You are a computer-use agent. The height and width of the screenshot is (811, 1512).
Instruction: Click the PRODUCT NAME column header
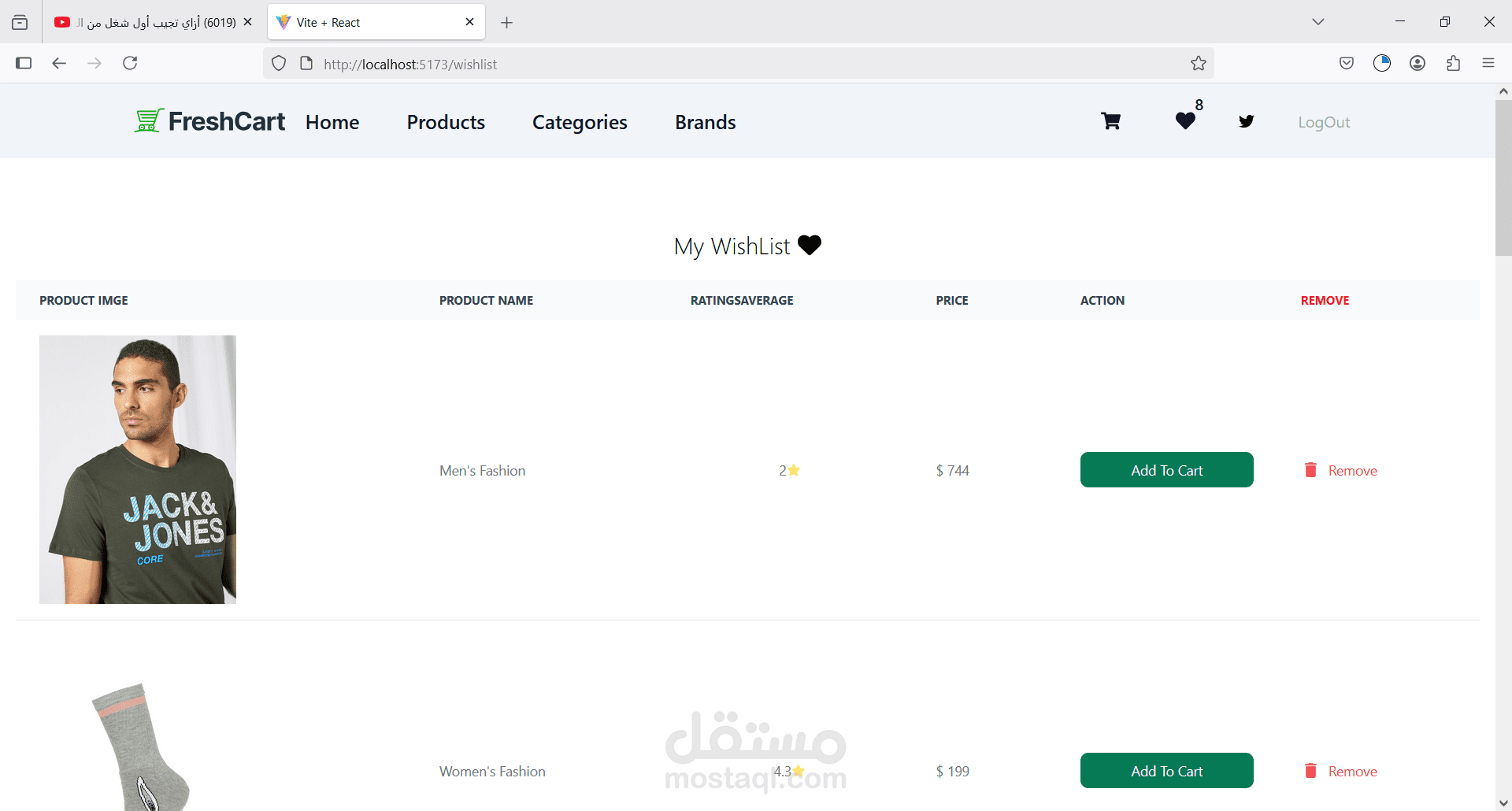[486, 301]
